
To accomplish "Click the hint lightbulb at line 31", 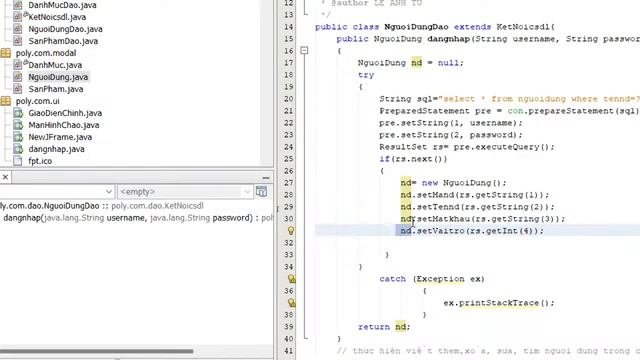I will point(291,231).
